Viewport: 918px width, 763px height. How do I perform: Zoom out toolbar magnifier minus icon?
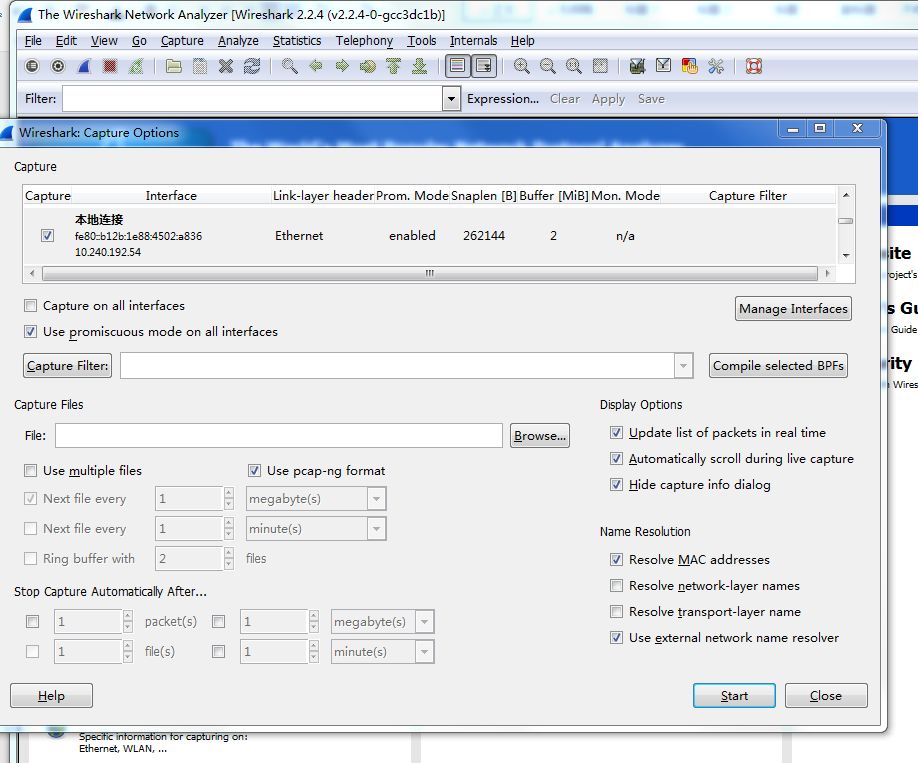coord(547,66)
